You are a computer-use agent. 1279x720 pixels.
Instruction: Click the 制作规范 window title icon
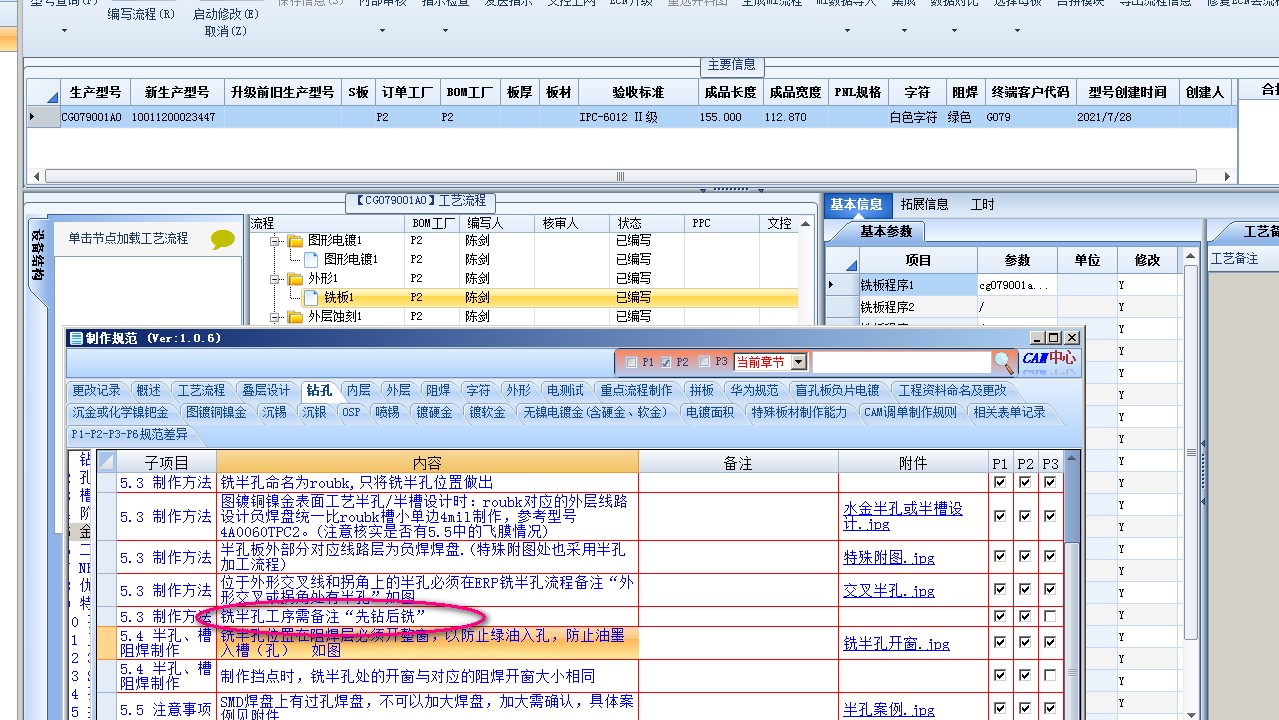(76, 338)
